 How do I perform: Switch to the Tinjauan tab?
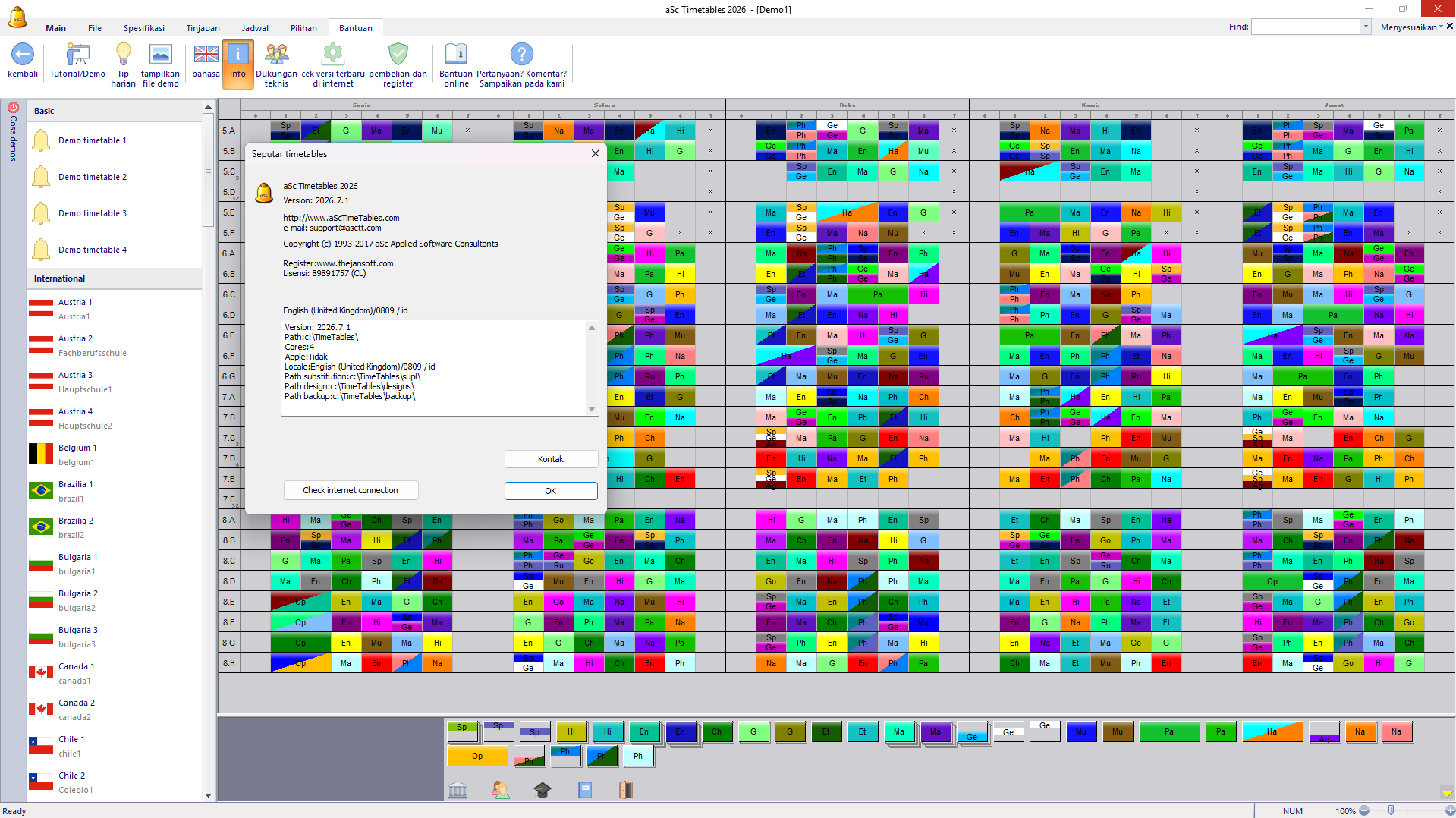pyautogui.click(x=203, y=28)
